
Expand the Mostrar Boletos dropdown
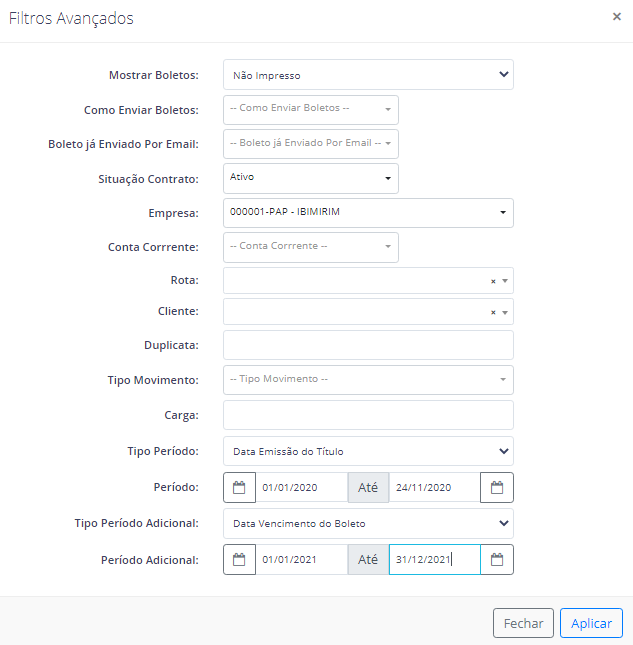tap(368, 75)
